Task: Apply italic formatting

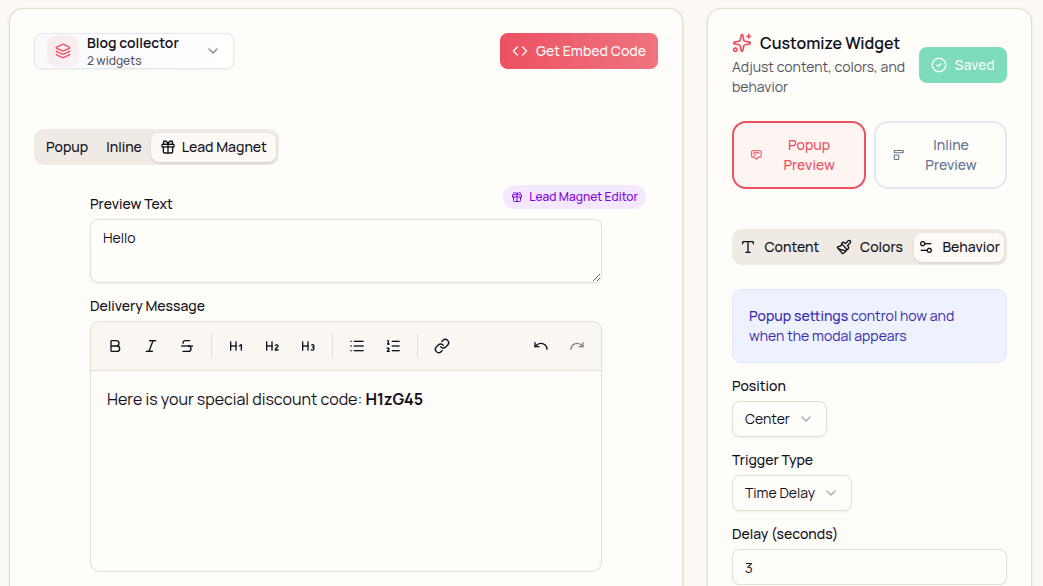Action: [x=151, y=345]
